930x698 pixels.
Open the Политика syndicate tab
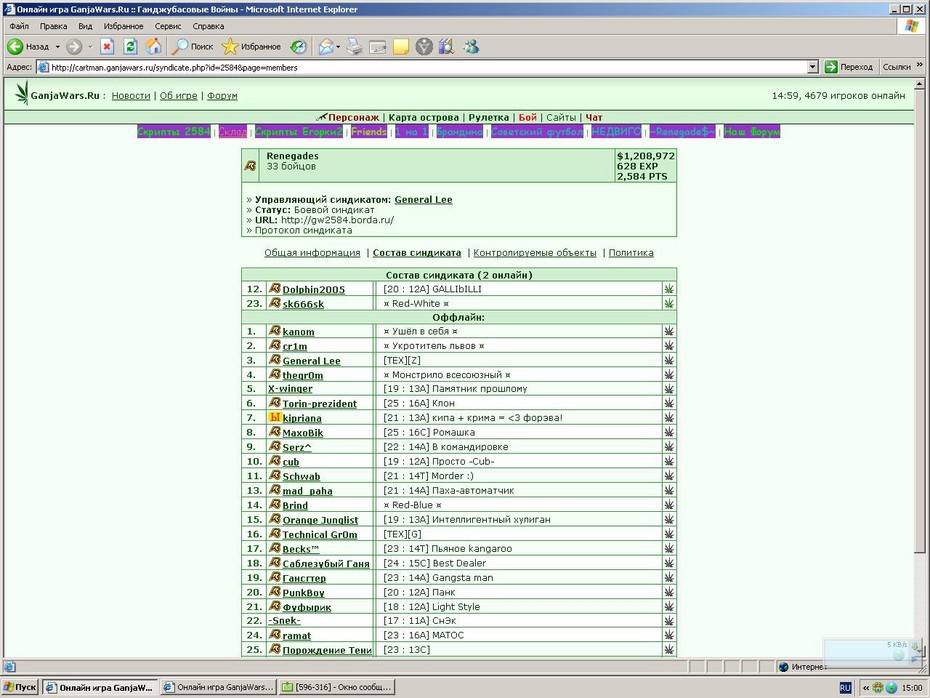[631, 253]
